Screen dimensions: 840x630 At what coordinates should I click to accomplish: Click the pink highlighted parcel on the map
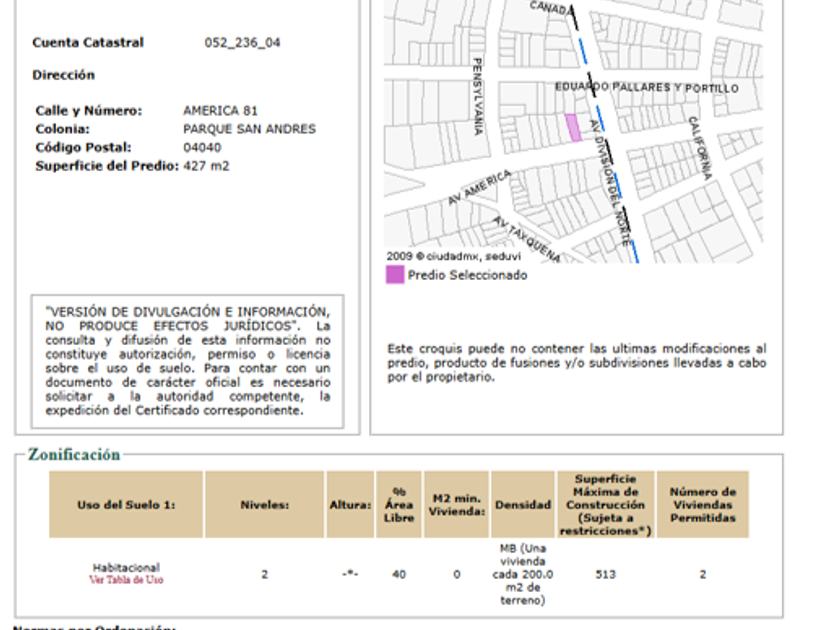pos(573,128)
